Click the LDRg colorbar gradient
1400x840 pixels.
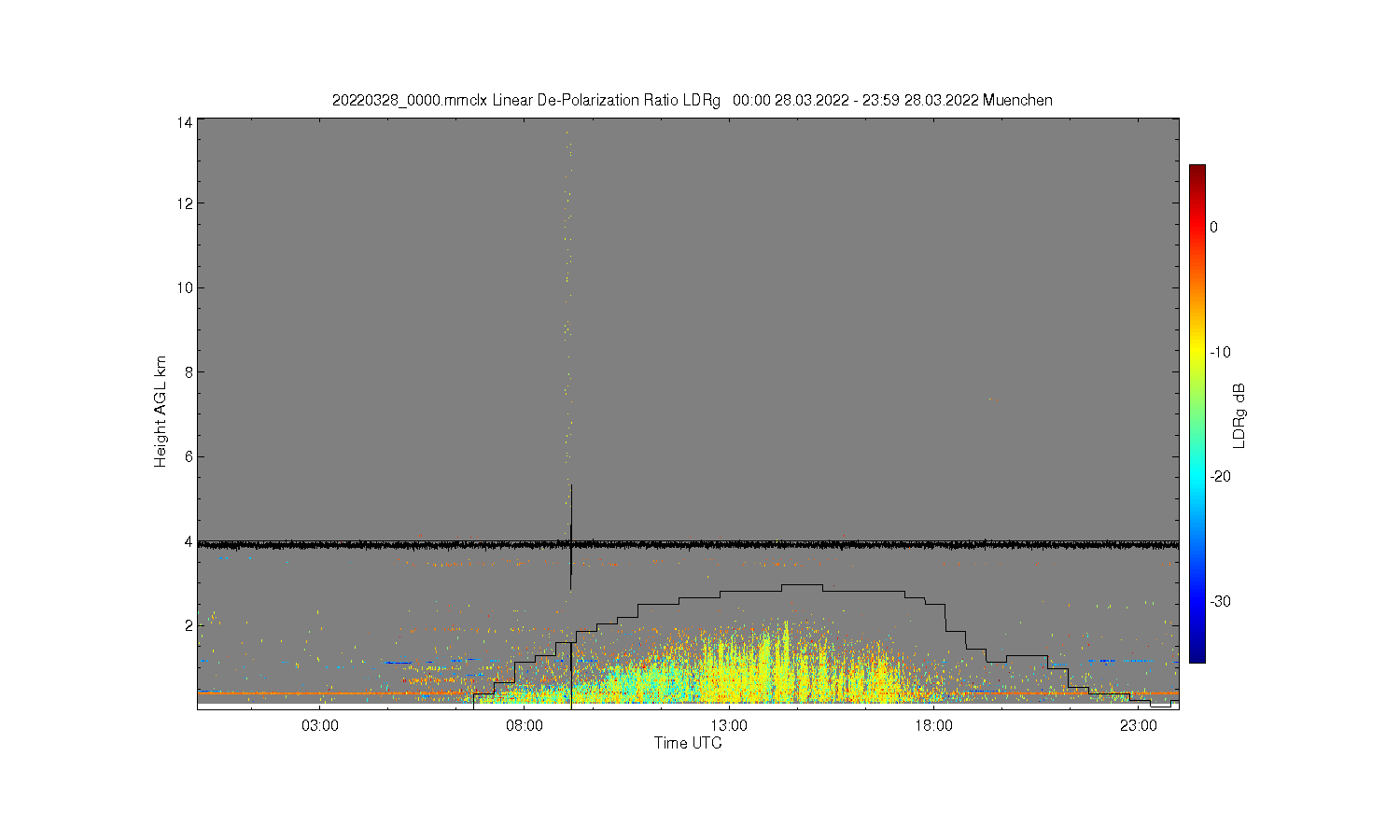1197,413
